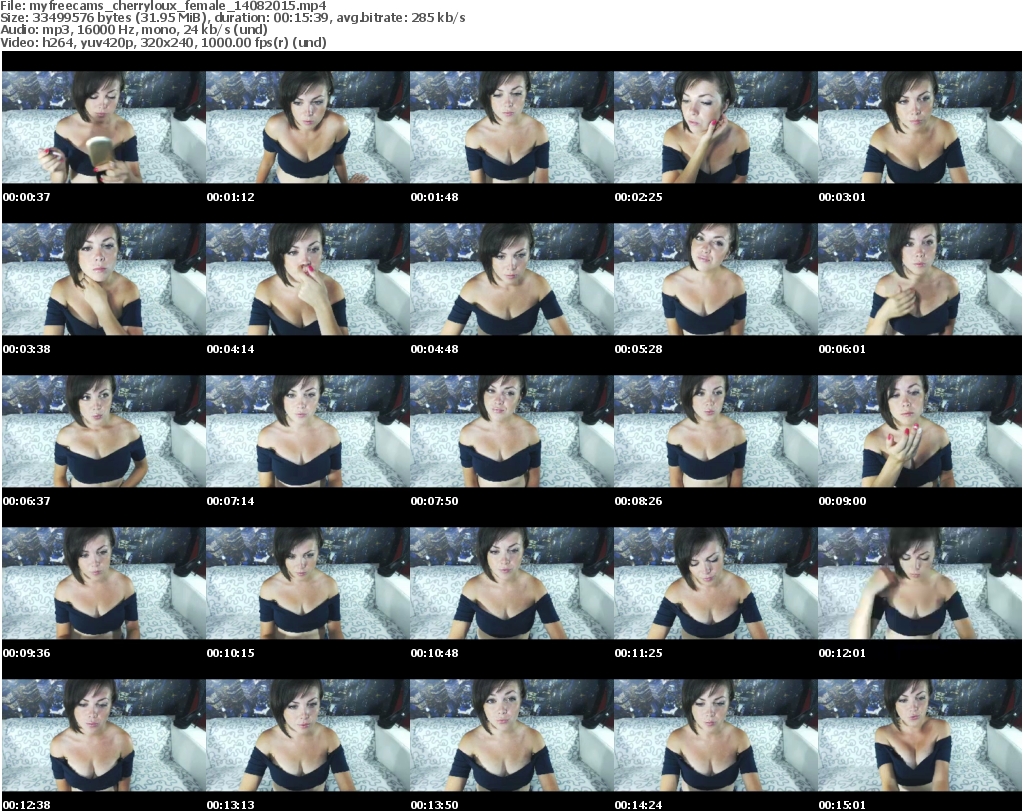The height and width of the screenshot is (811, 1024).
Task: Click the timestamp label '00:12:01'
Action: 842,653
